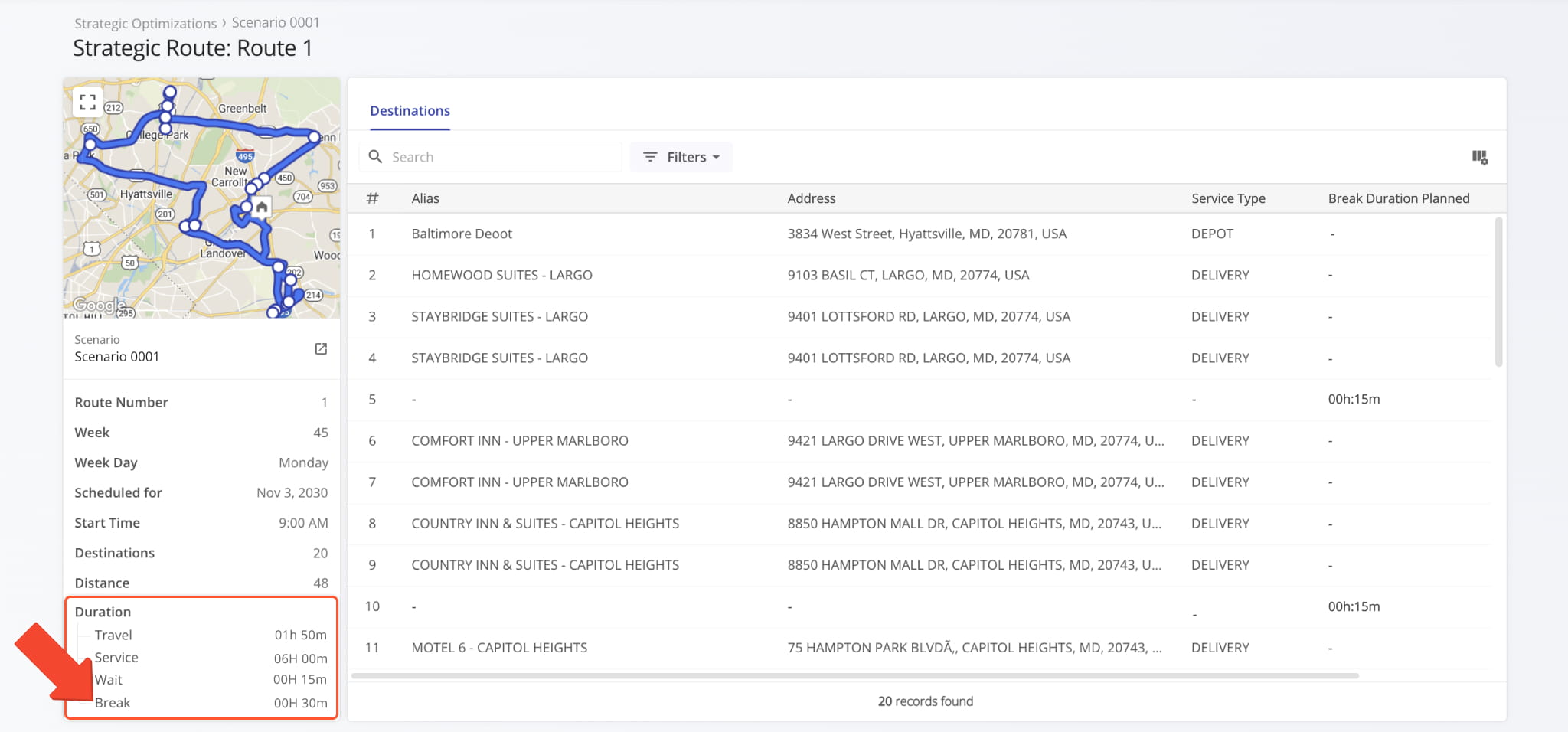The height and width of the screenshot is (732, 1568).
Task: Select row 9 COUNTRY INN & SUITES
Action: tap(919, 564)
